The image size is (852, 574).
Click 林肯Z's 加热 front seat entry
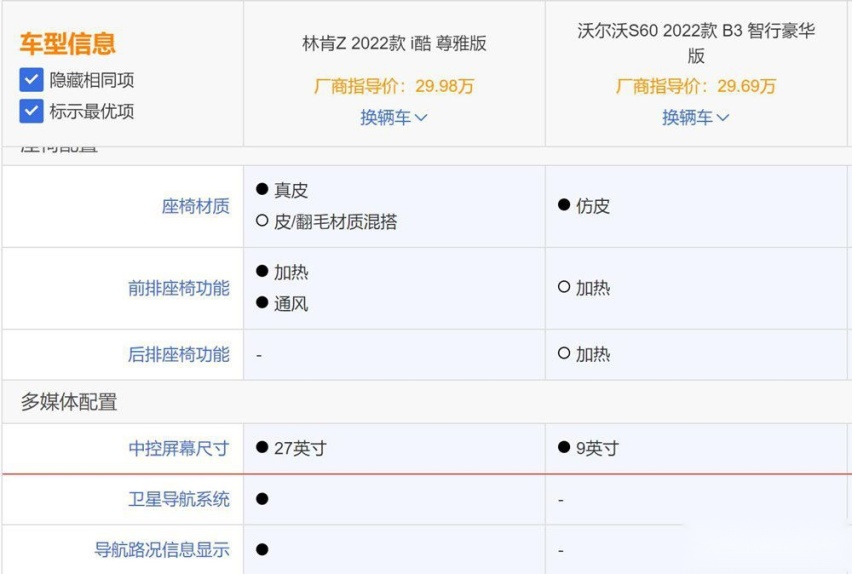click(x=282, y=272)
